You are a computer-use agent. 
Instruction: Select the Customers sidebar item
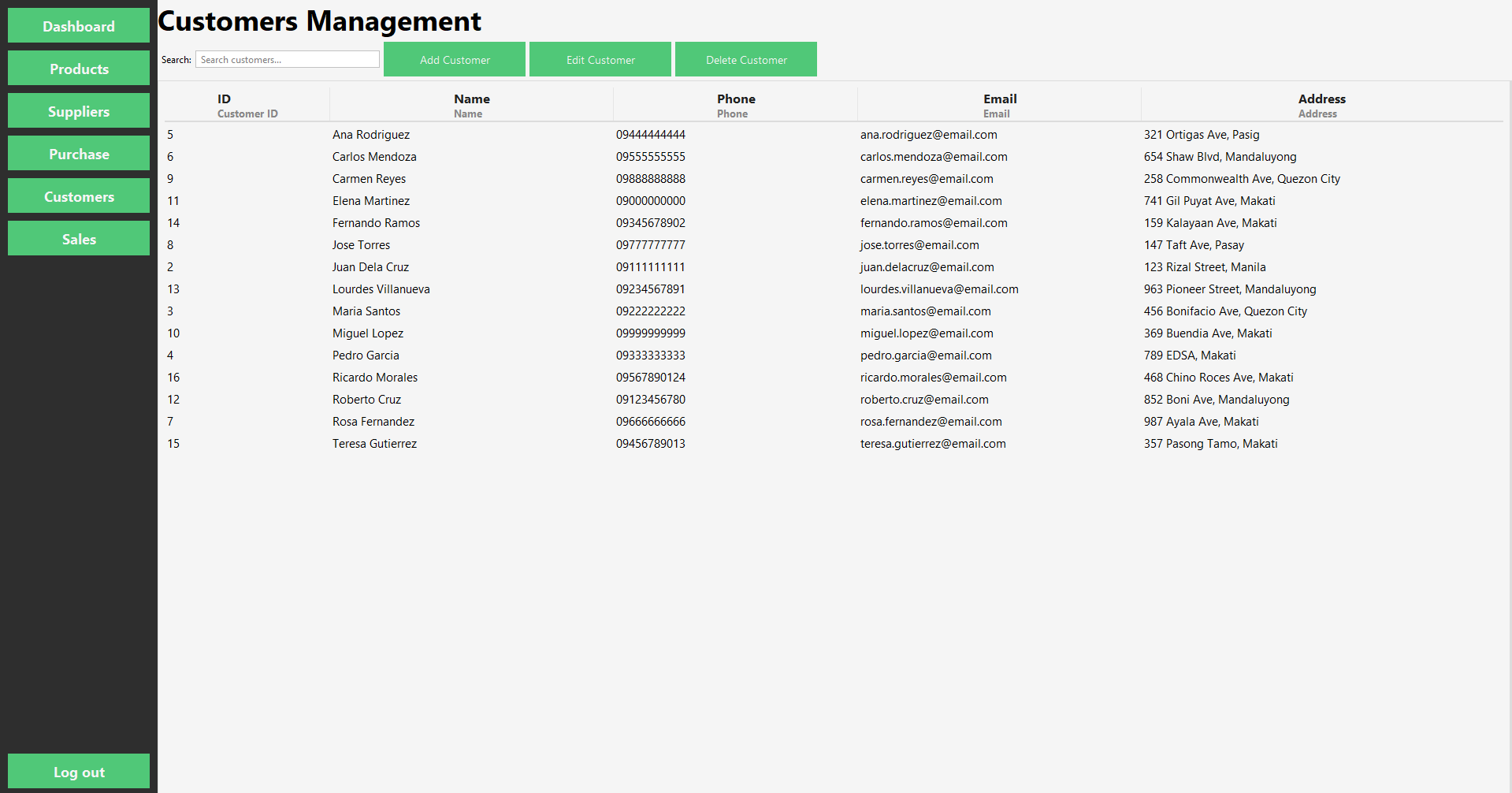click(78, 195)
